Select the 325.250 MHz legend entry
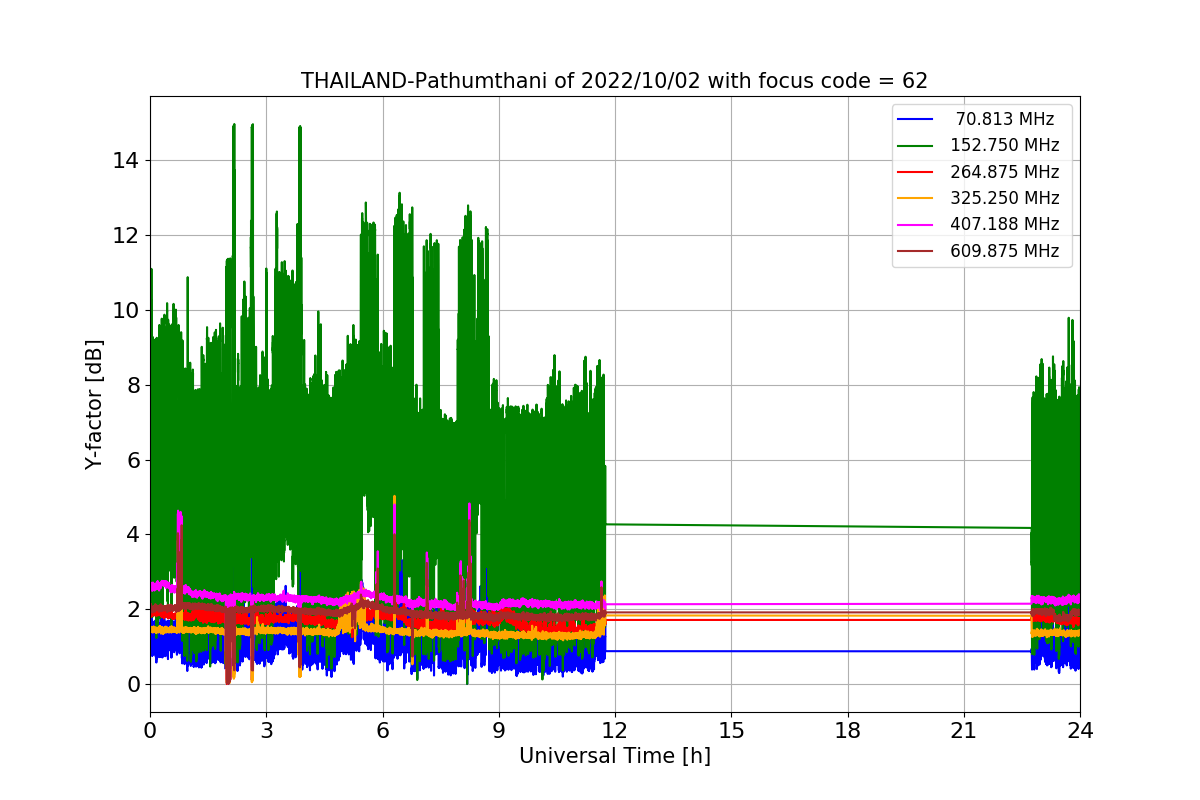The width and height of the screenshot is (1200, 800). pos(979,198)
